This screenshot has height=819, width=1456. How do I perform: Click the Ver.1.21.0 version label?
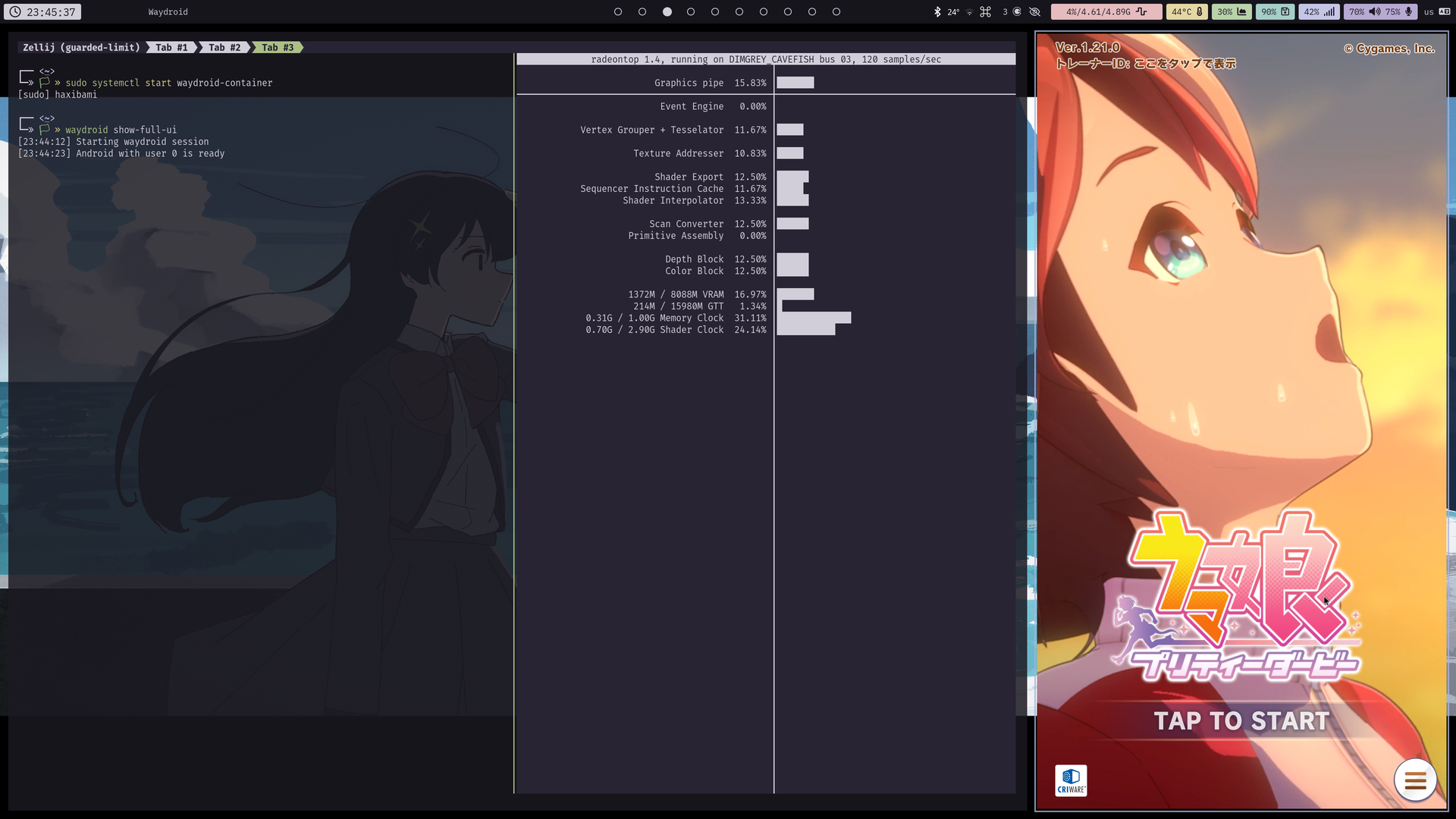coord(1087,47)
